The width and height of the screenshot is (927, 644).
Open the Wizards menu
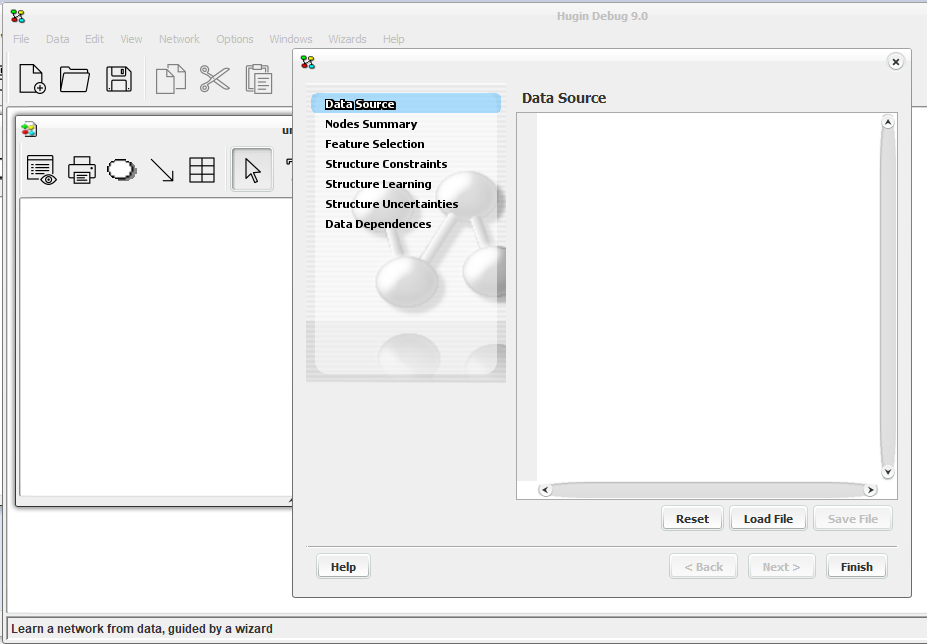coord(346,39)
